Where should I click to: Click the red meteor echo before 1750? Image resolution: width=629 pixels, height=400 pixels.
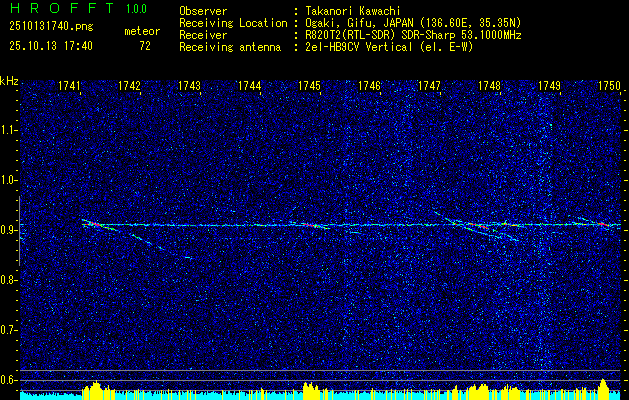point(602,224)
